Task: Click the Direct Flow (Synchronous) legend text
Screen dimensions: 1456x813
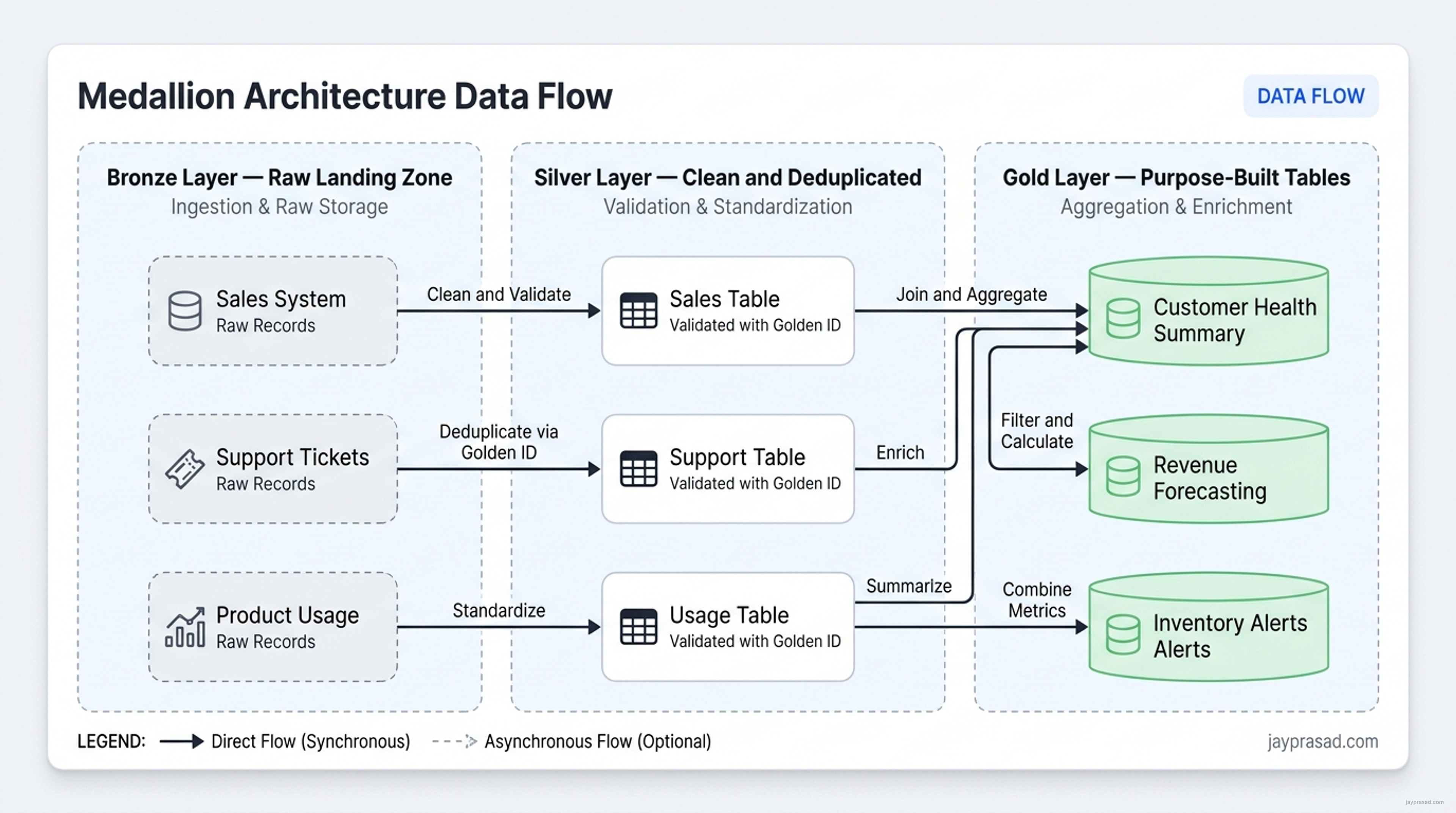Action: 310,741
